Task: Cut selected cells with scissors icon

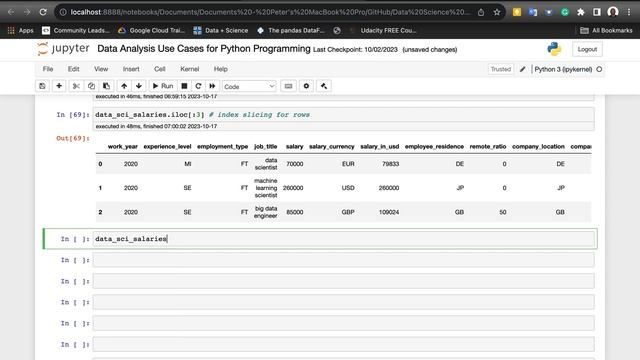Action: [76, 86]
